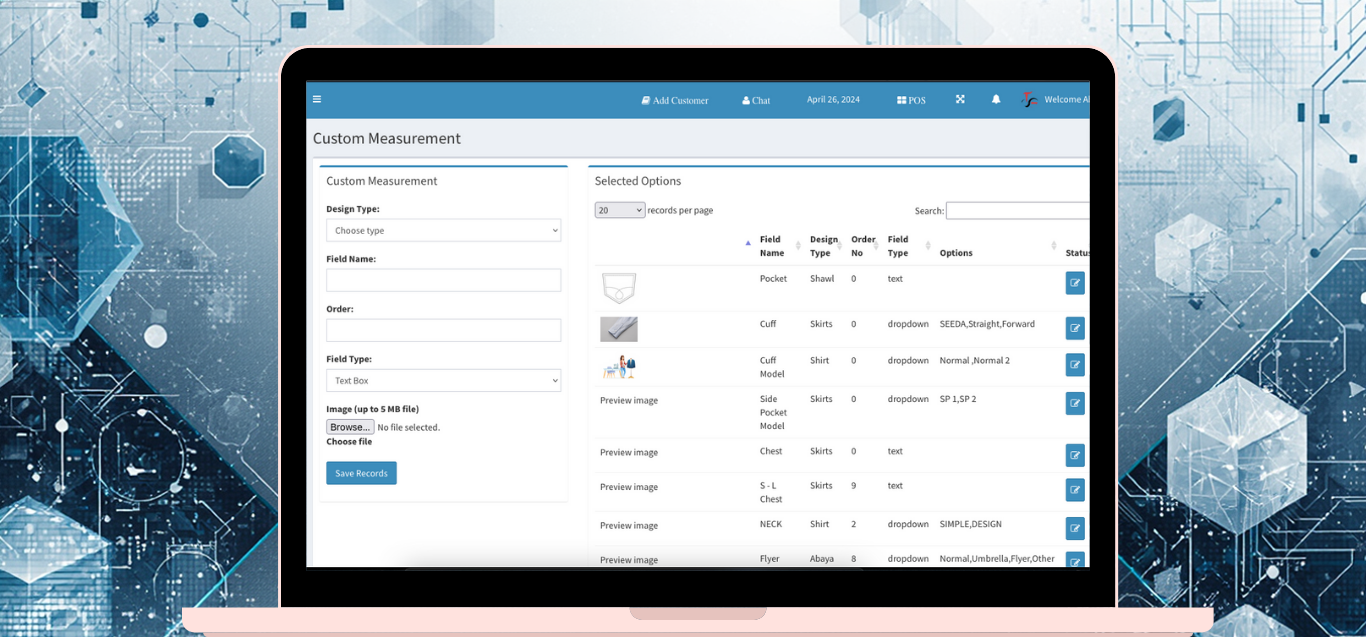This screenshot has width=1366, height=637.
Task: Click inside the Search input field
Action: [1017, 210]
